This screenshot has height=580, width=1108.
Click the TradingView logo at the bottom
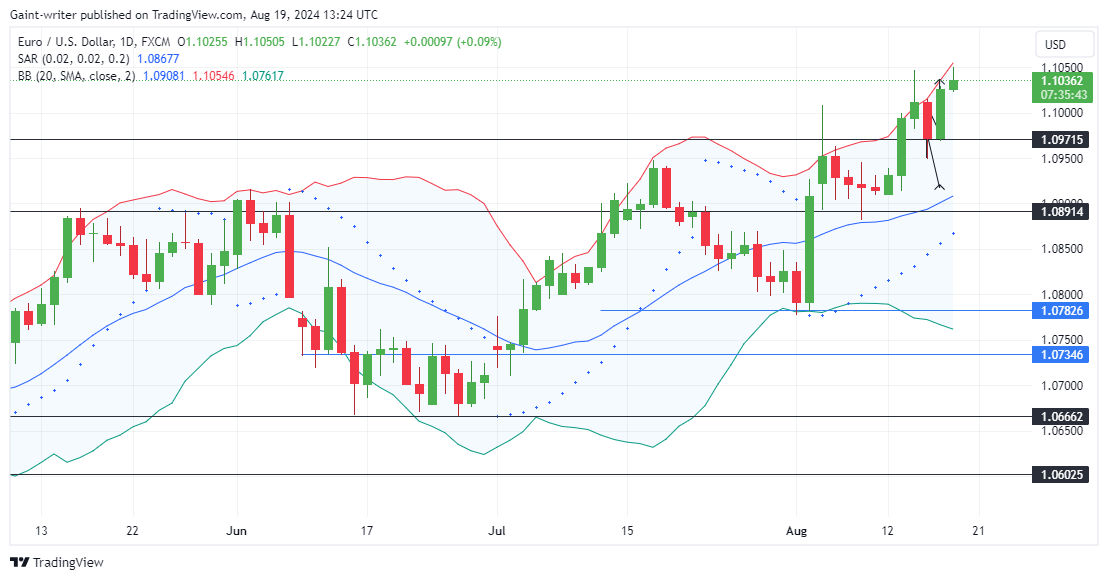57,562
